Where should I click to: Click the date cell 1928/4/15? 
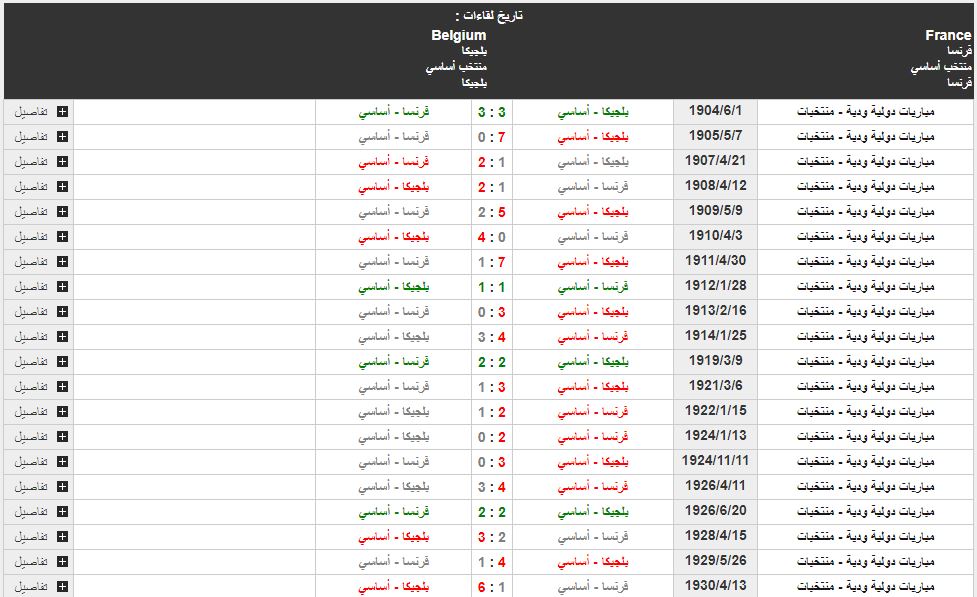coord(715,535)
